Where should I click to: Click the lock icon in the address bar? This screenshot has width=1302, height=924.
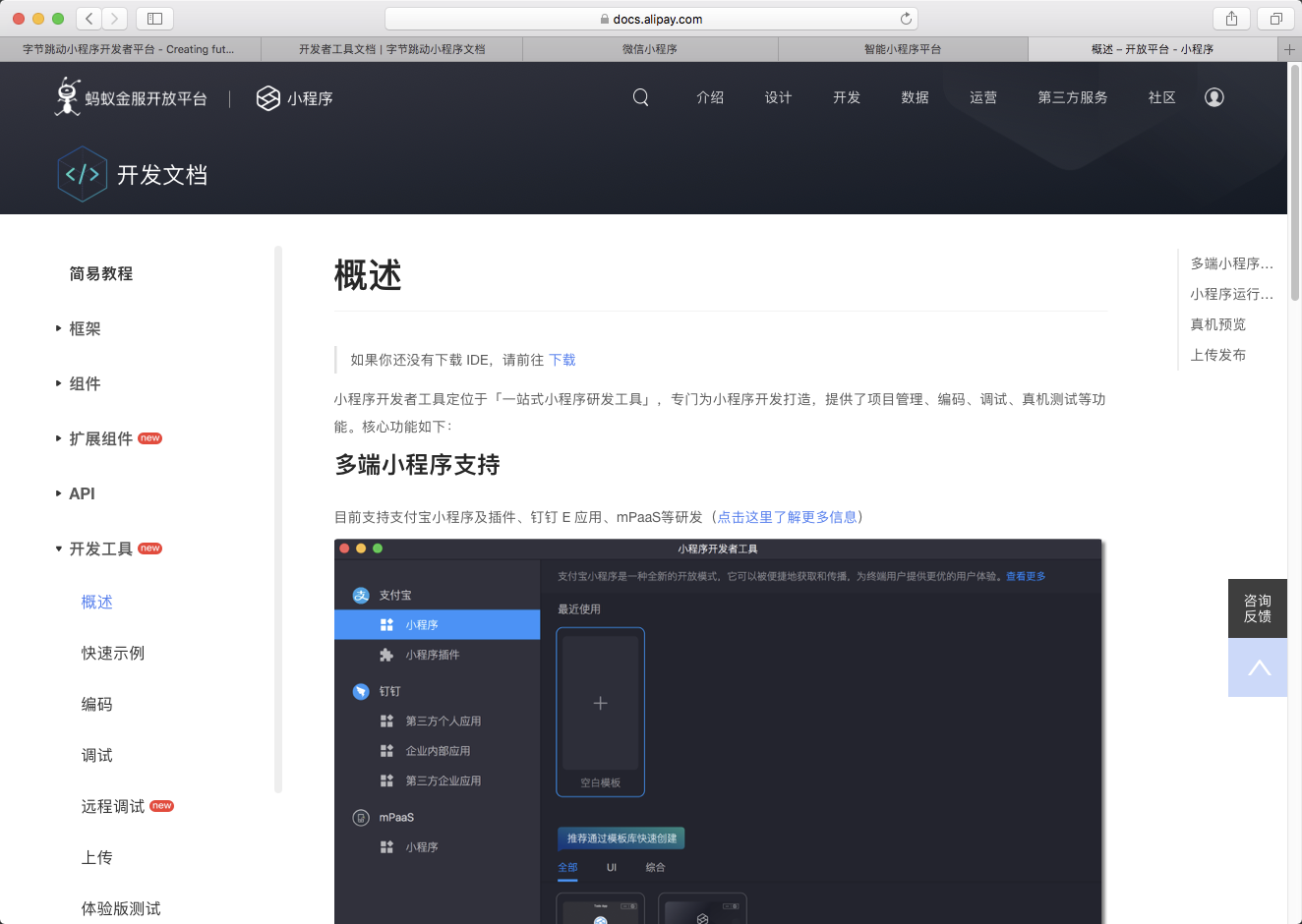[x=605, y=19]
